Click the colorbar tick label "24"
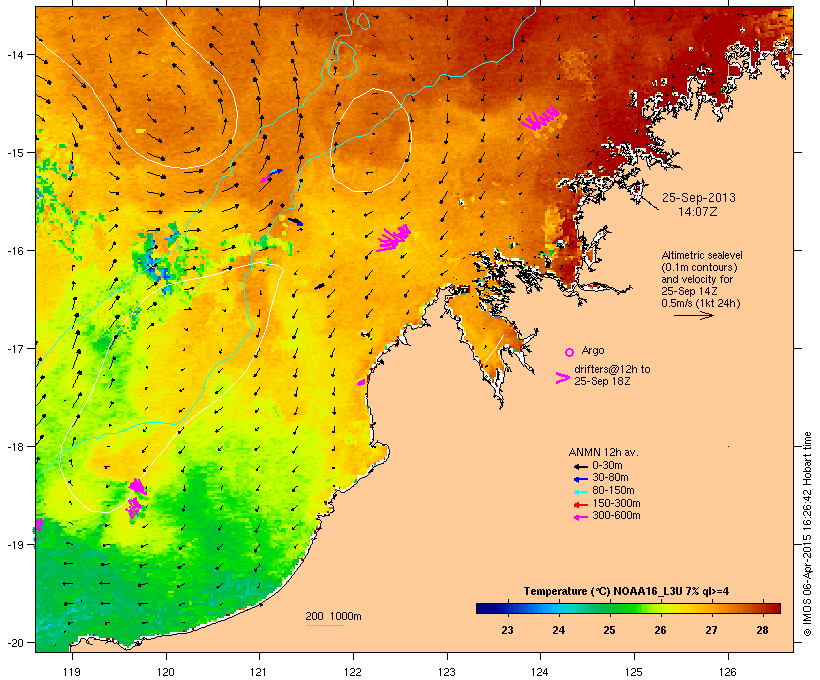 click(x=559, y=630)
